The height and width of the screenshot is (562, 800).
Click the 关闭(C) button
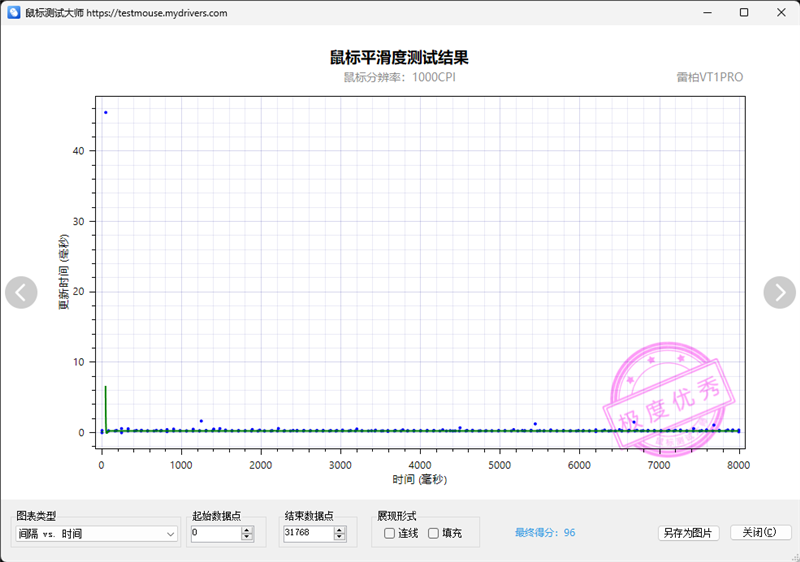[x=760, y=532]
